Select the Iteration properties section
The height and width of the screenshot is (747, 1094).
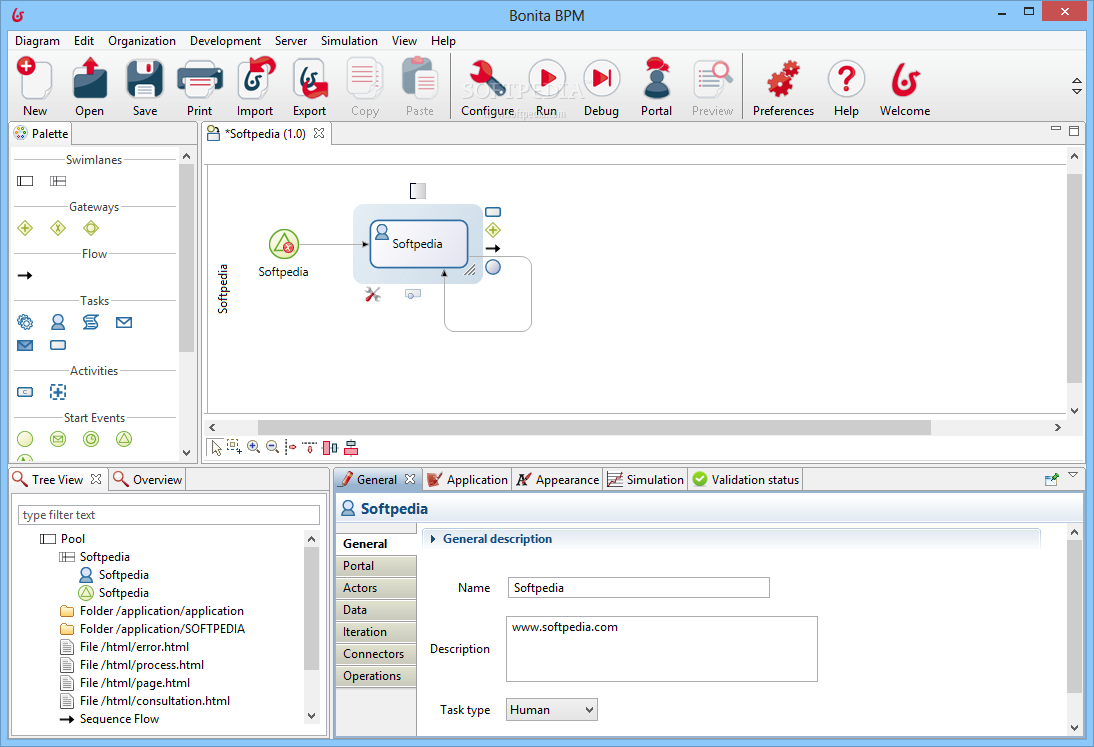tap(376, 632)
